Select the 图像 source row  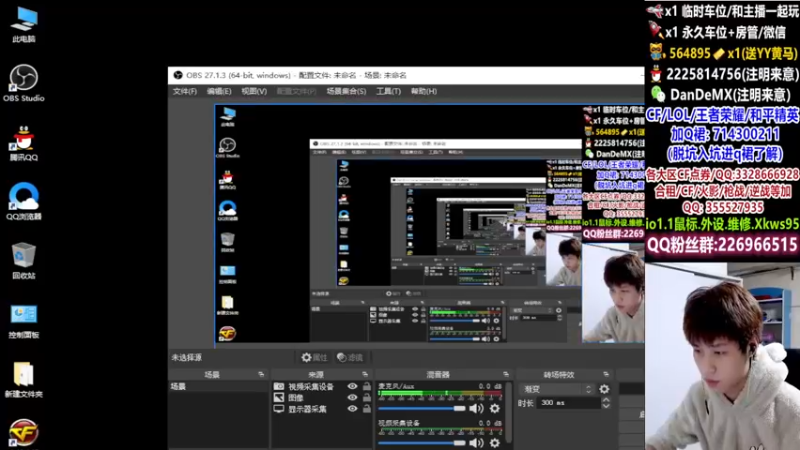[x=322, y=398]
